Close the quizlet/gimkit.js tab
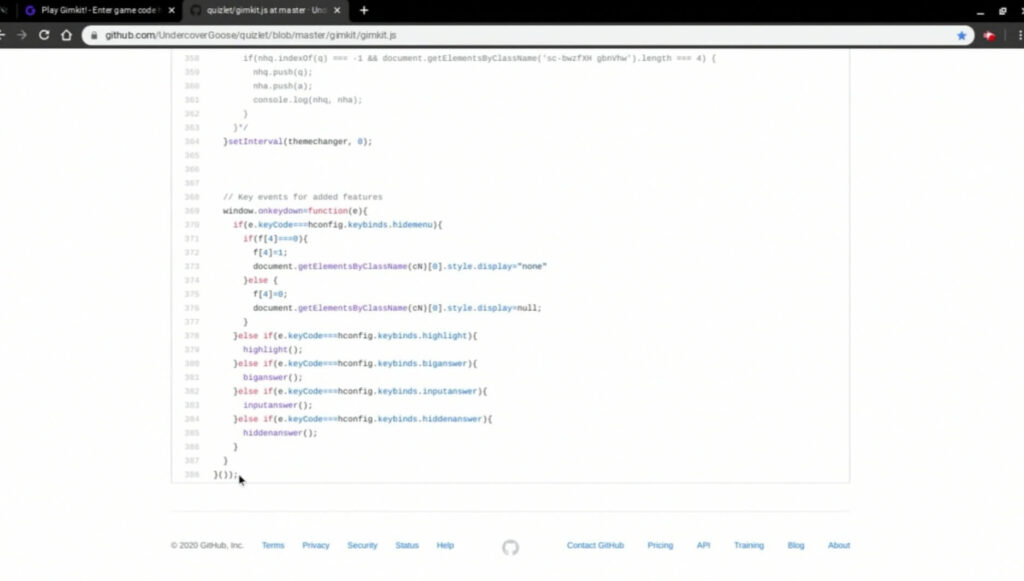This screenshot has height=581, width=1024. [337, 10]
